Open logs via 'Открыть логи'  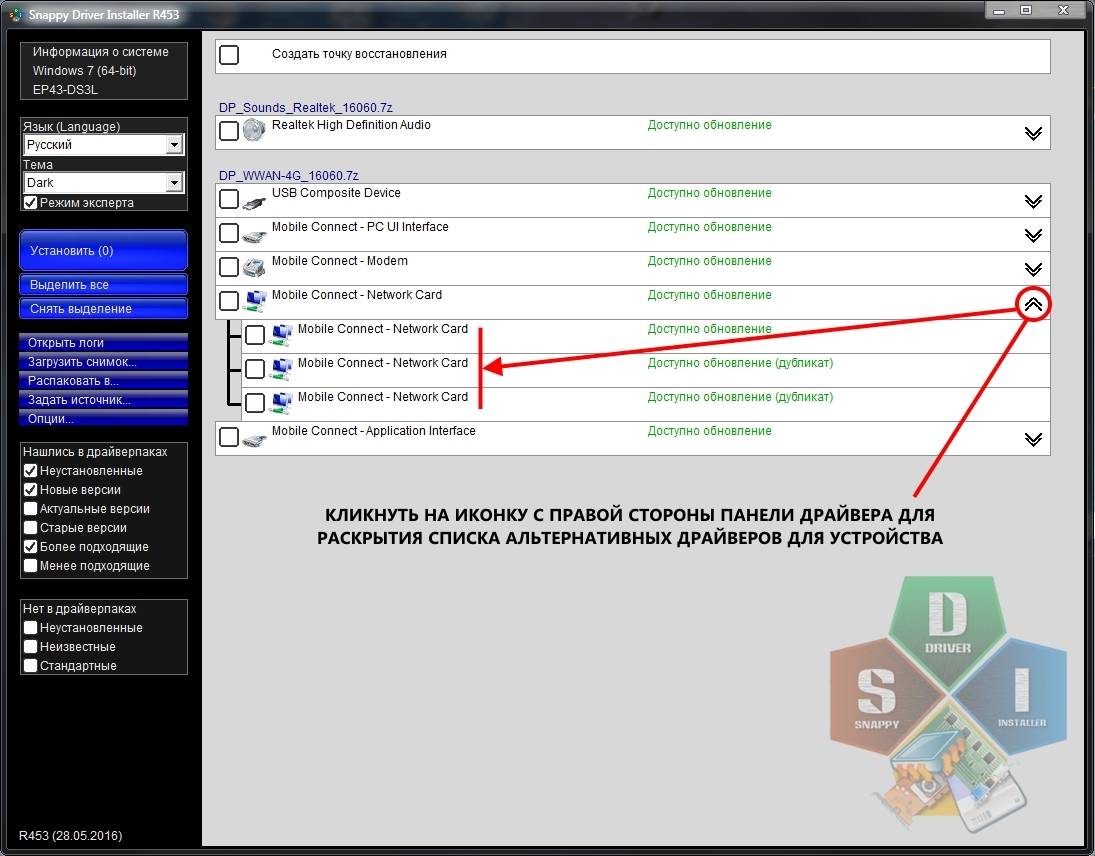click(103, 343)
